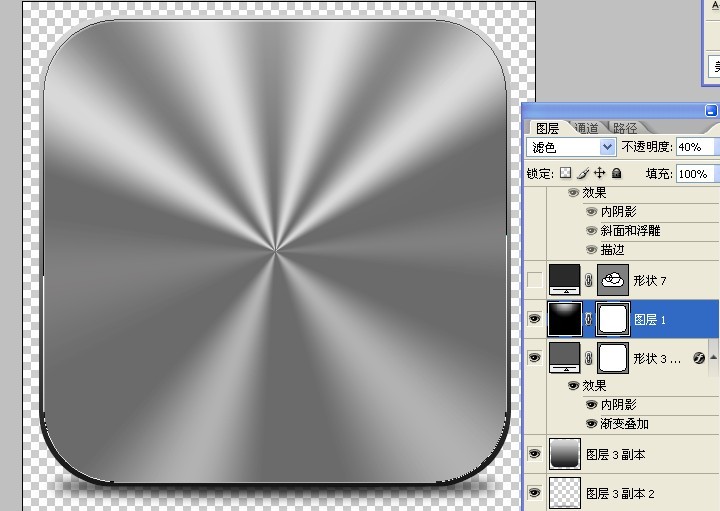Select the layer named 图层 3 副本
This screenshot has height=511, width=720.
coord(616,454)
